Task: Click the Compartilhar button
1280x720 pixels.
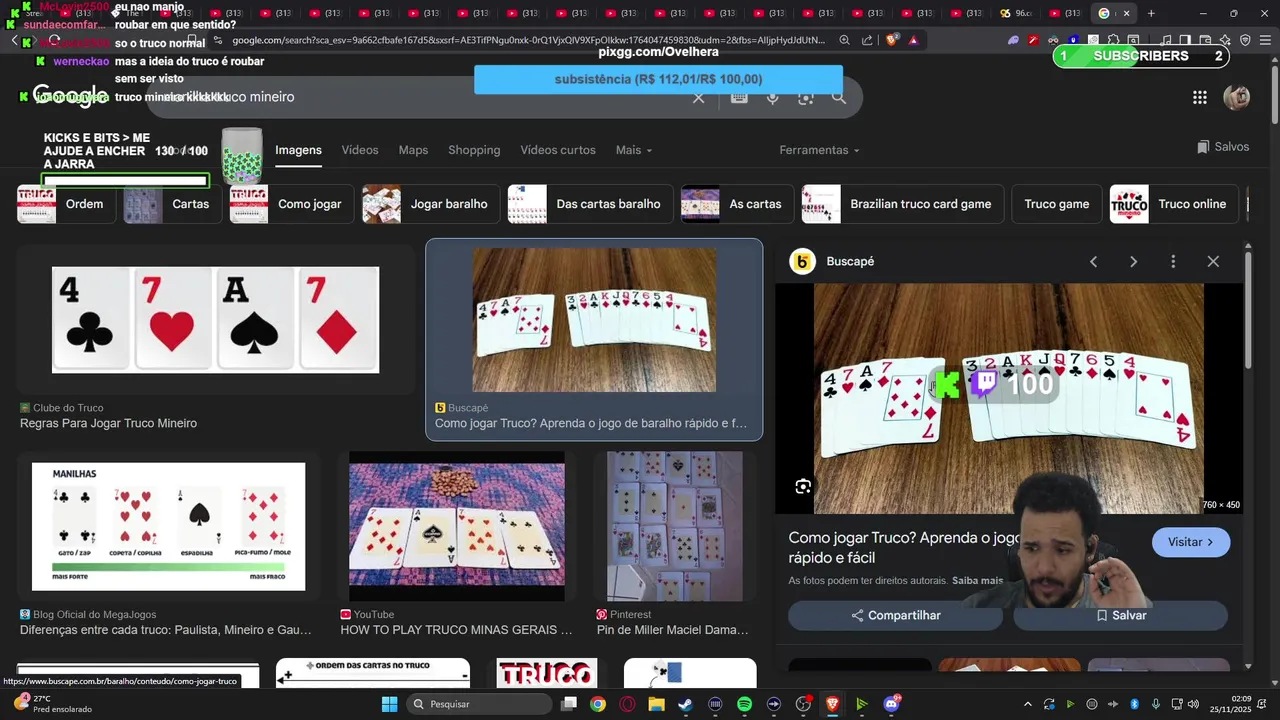Action: point(895,615)
